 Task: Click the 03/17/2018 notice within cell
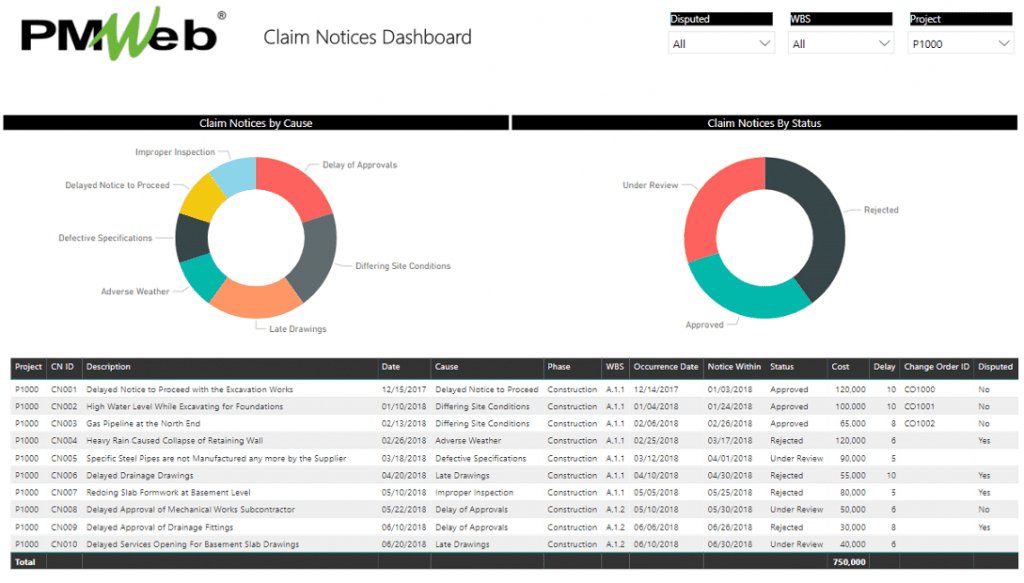pos(729,441)
